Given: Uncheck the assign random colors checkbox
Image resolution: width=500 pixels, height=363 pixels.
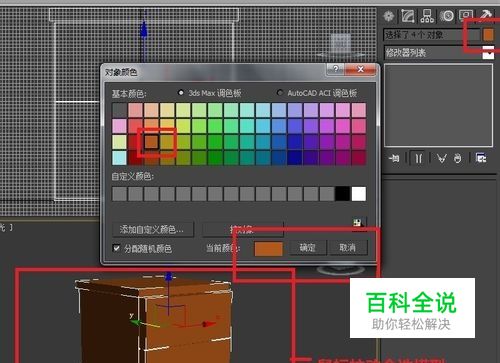Looking at the screenshot, I should tap(116, 248).
